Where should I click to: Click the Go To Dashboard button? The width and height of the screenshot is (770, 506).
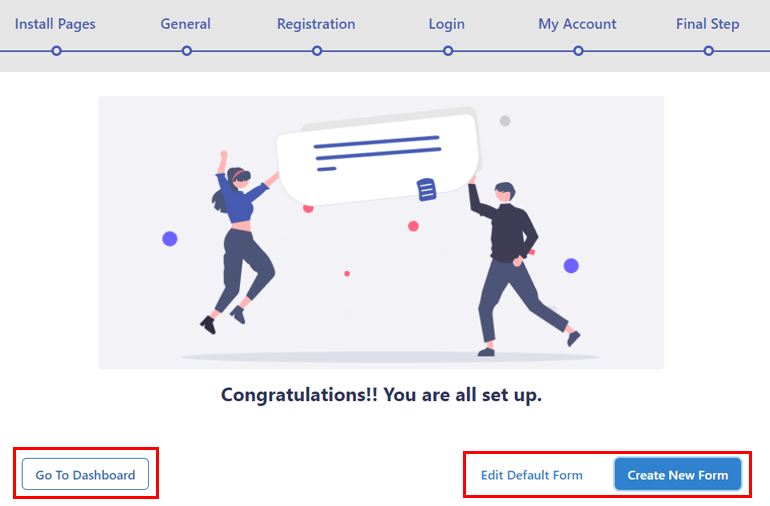85,475
